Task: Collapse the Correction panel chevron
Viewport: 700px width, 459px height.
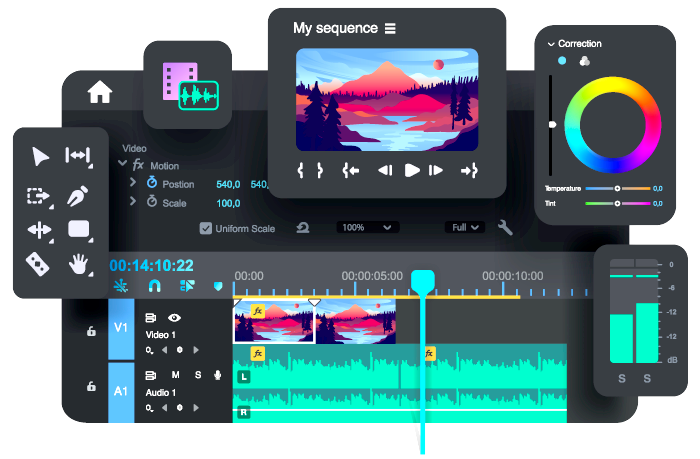Action: point(550,44)
